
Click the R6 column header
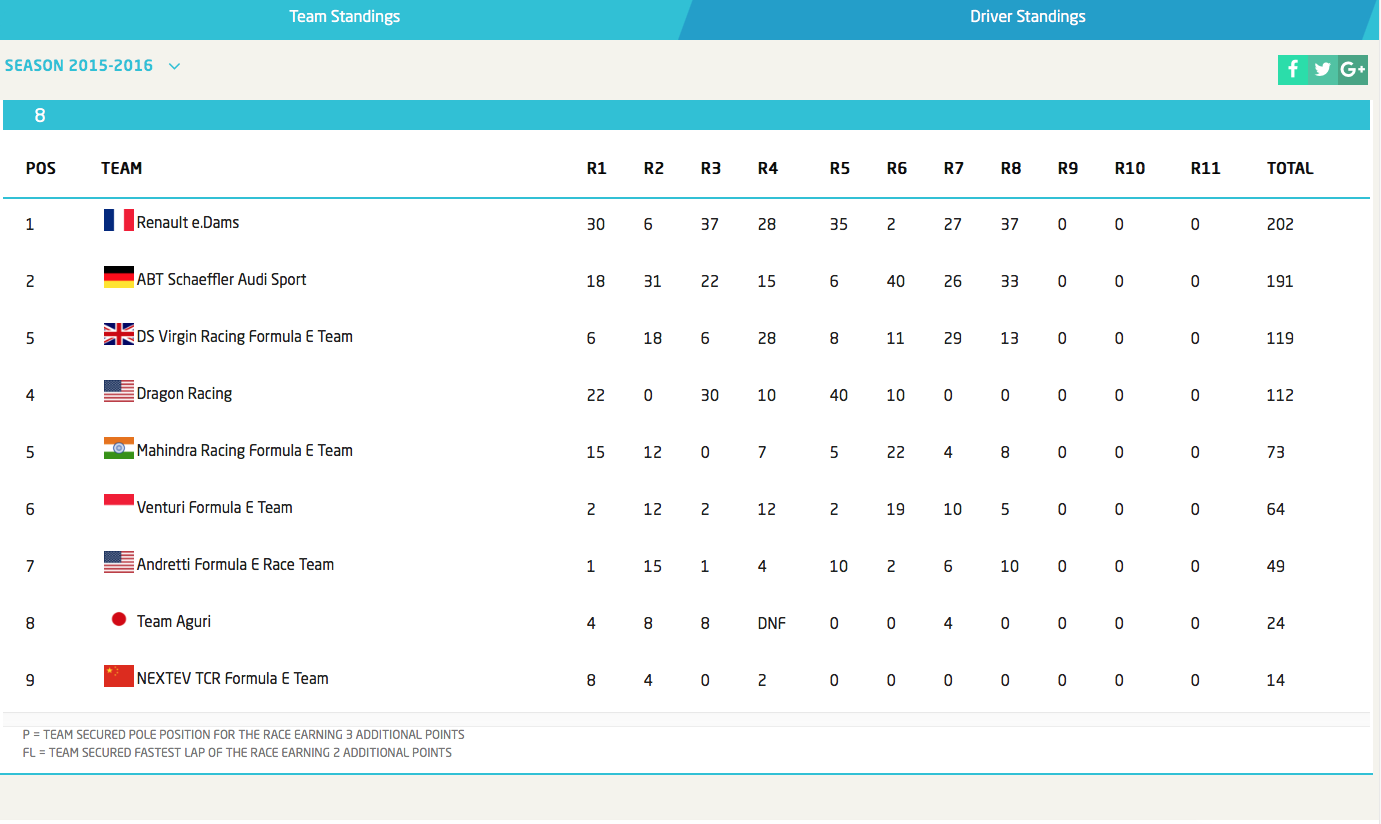click(x=897, y=168)
